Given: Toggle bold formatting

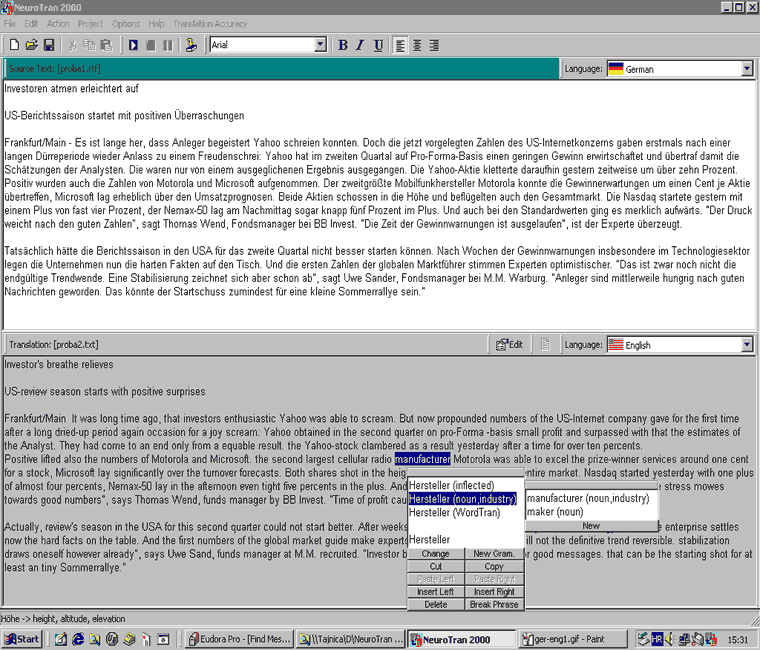Looking at the screenshot, I should [x=343, y=45].
